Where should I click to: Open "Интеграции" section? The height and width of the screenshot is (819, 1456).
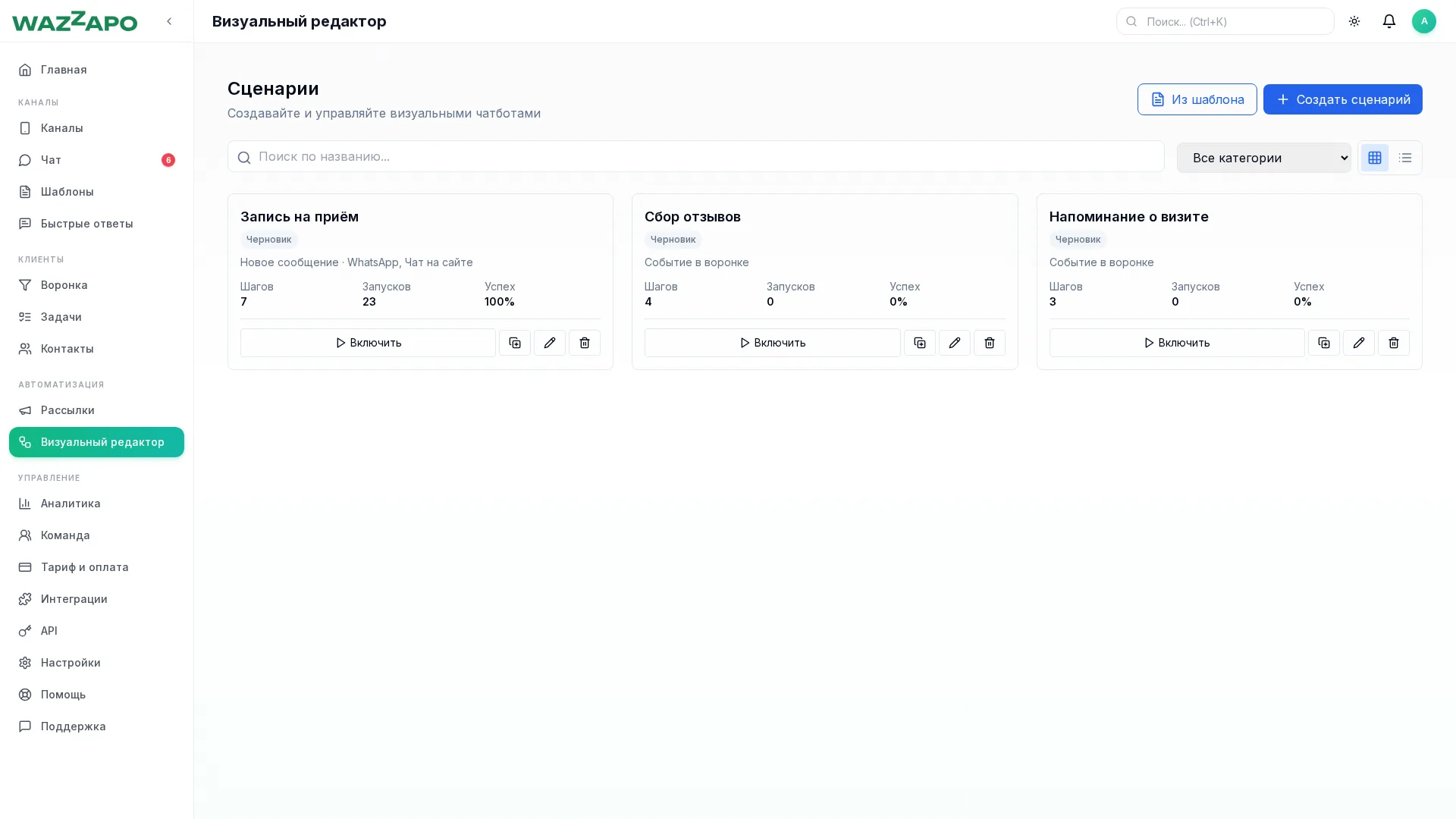tap(96, 599)
